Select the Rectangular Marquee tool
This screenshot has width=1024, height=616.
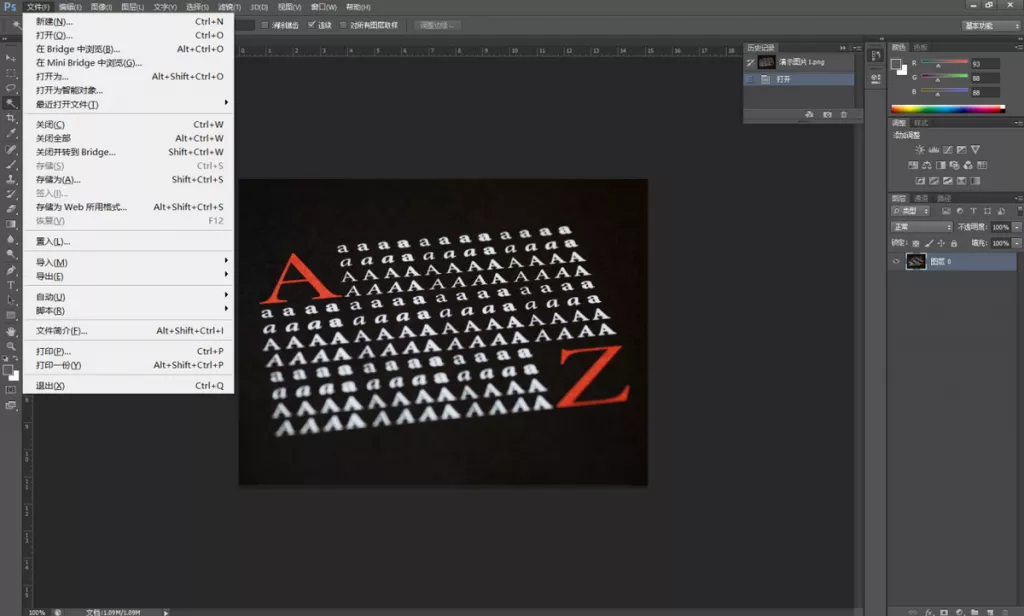coord(11,73)
